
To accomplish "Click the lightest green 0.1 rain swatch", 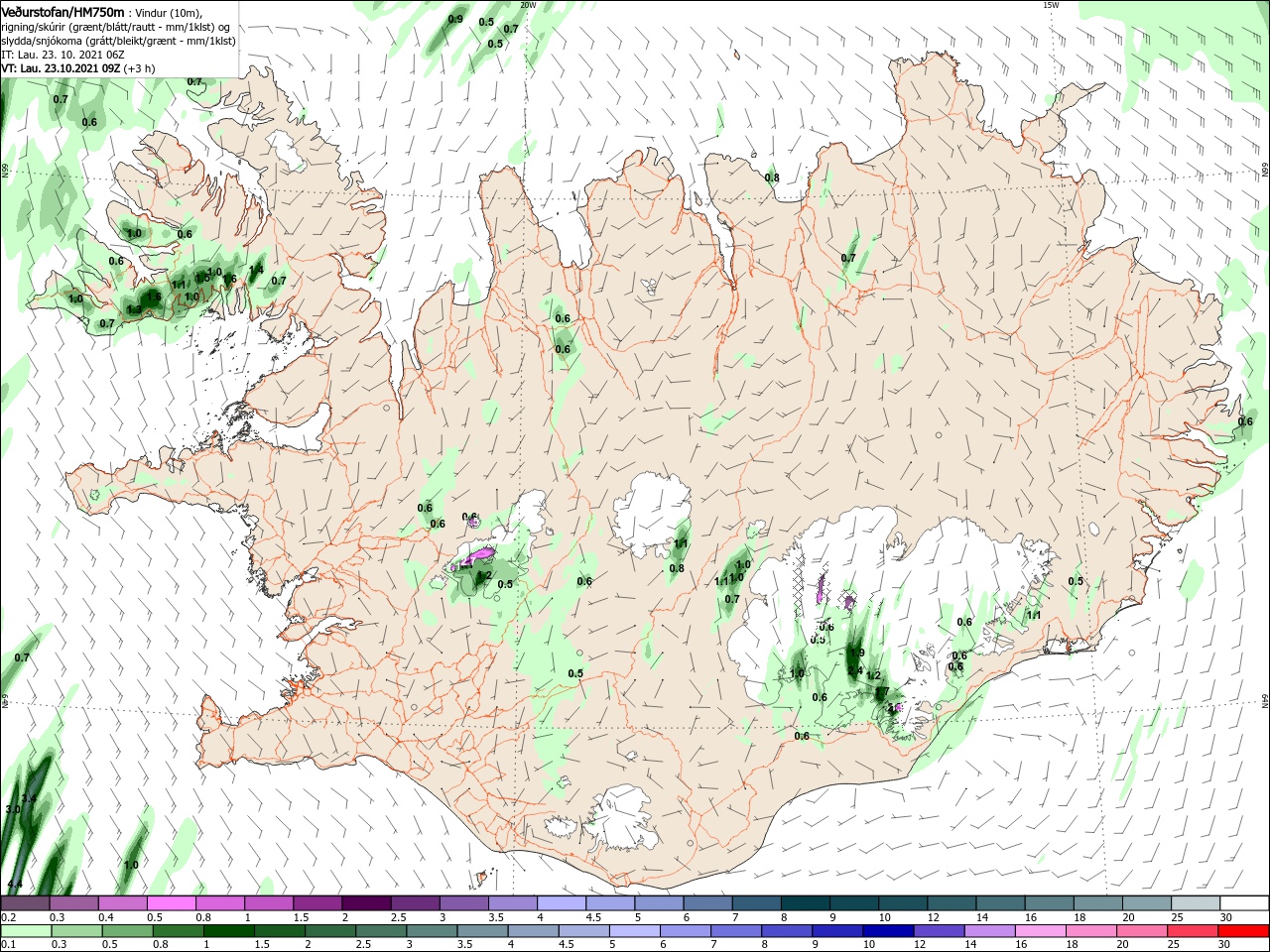I will click(x=26, y=931).
